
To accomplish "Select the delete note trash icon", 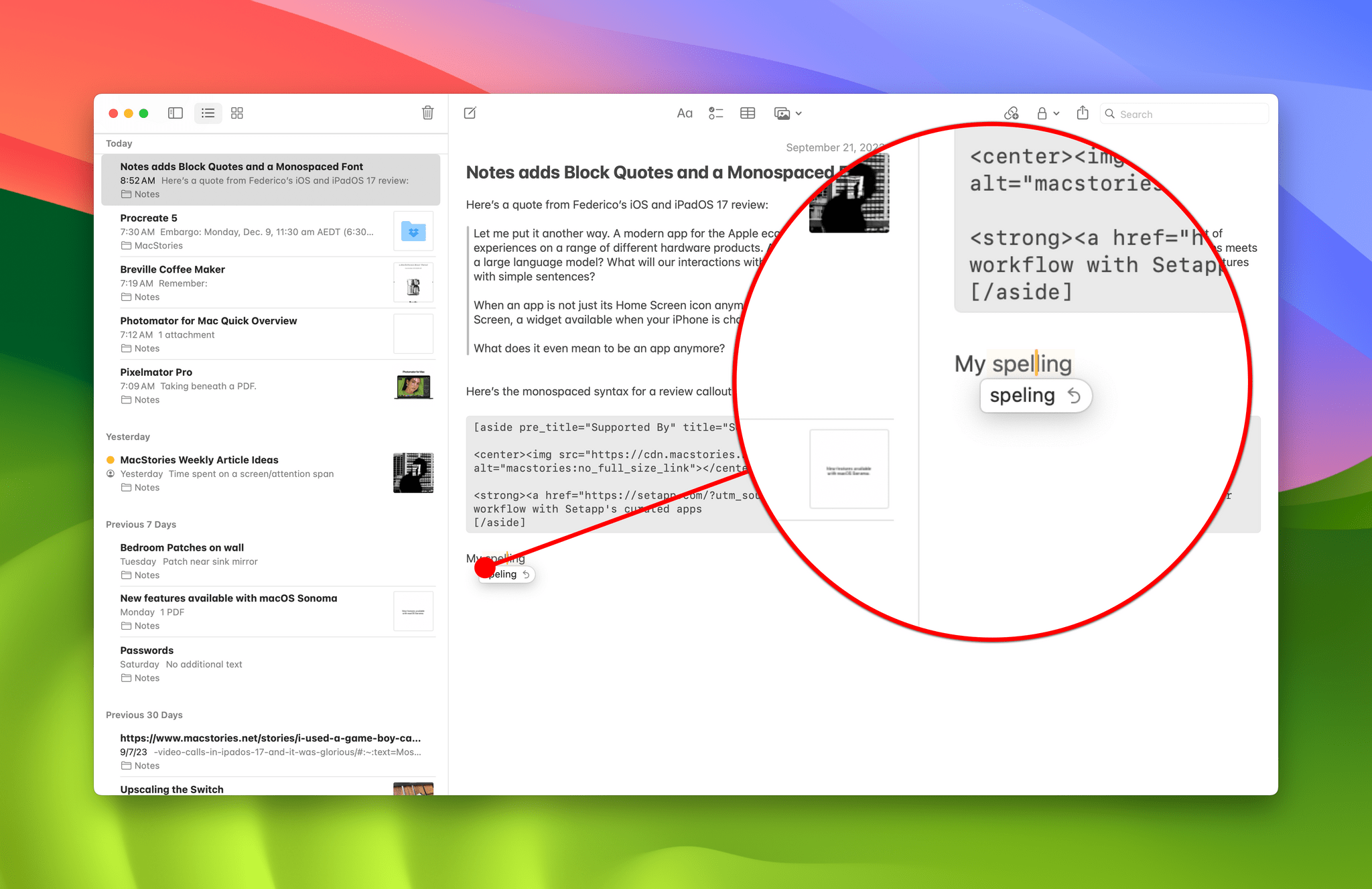I will (x=428, y=113).
